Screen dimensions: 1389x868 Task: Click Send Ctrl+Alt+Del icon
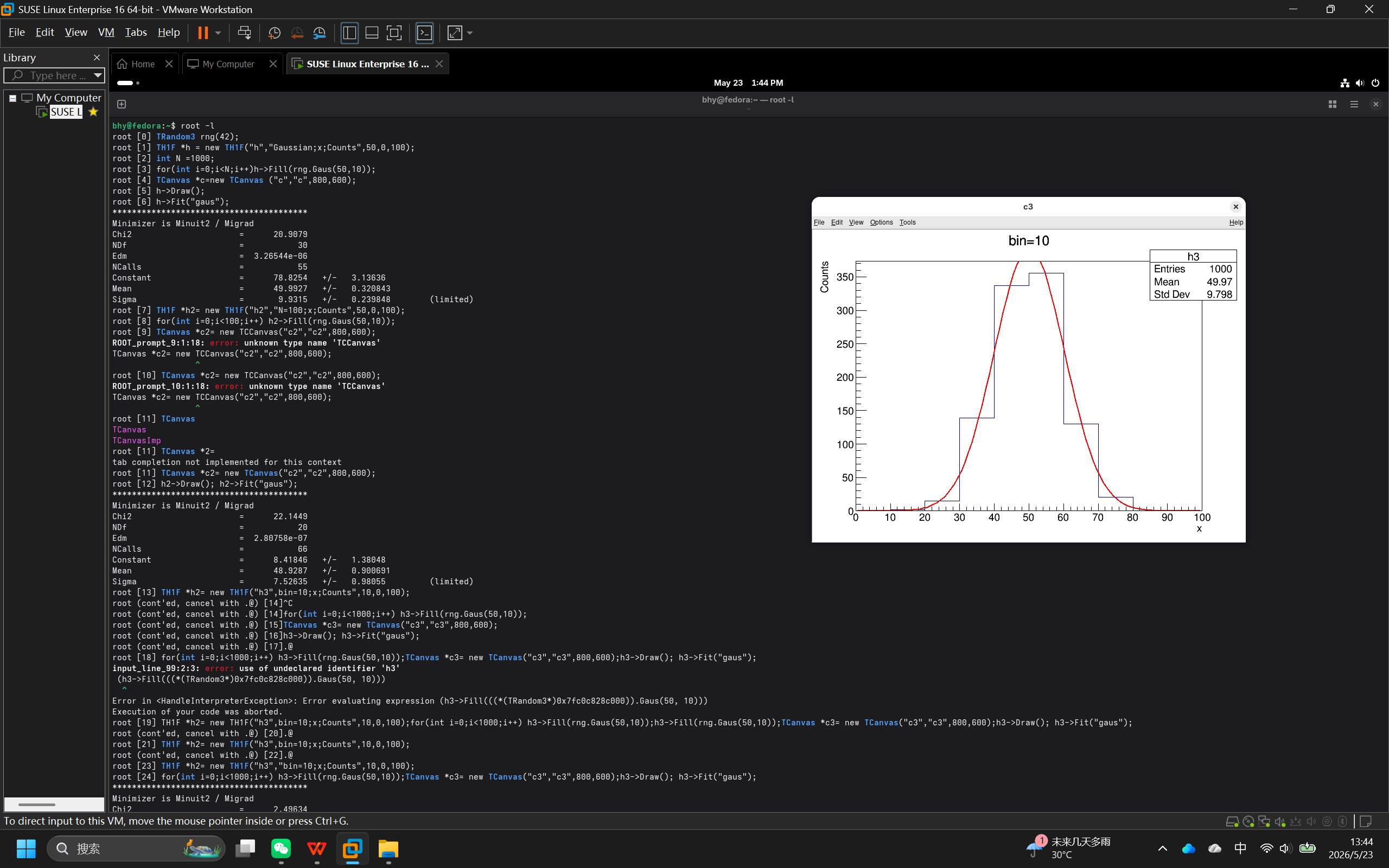[x=244, y=33]
